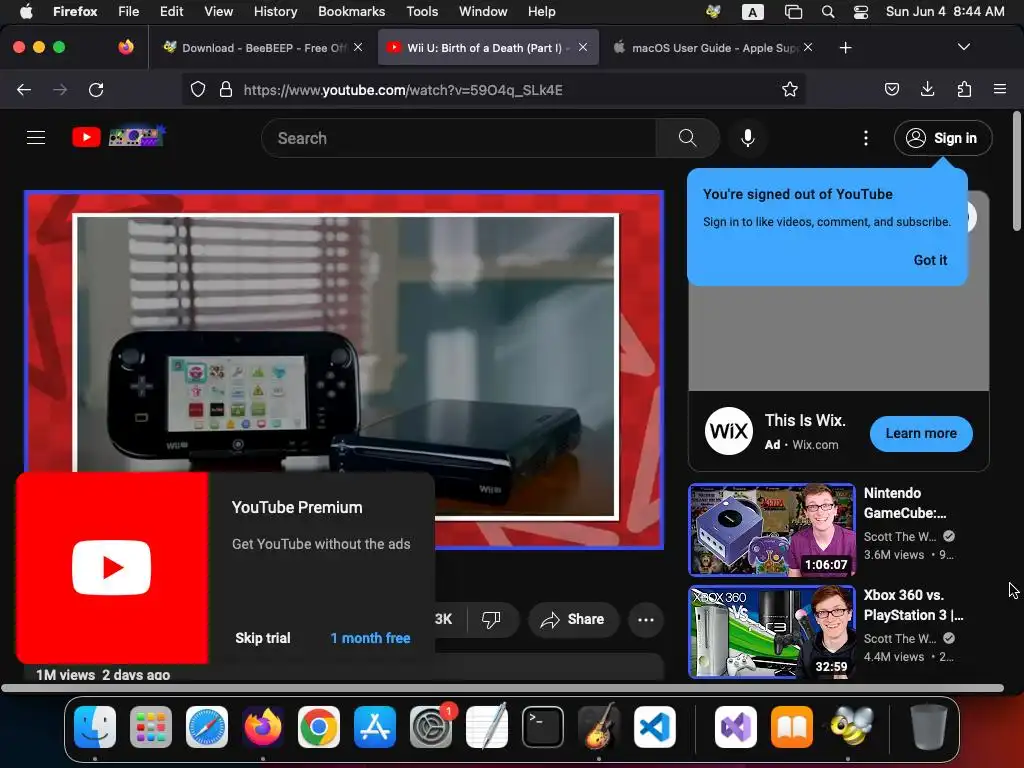Open tracking protection shield icon in address bar

198,89
